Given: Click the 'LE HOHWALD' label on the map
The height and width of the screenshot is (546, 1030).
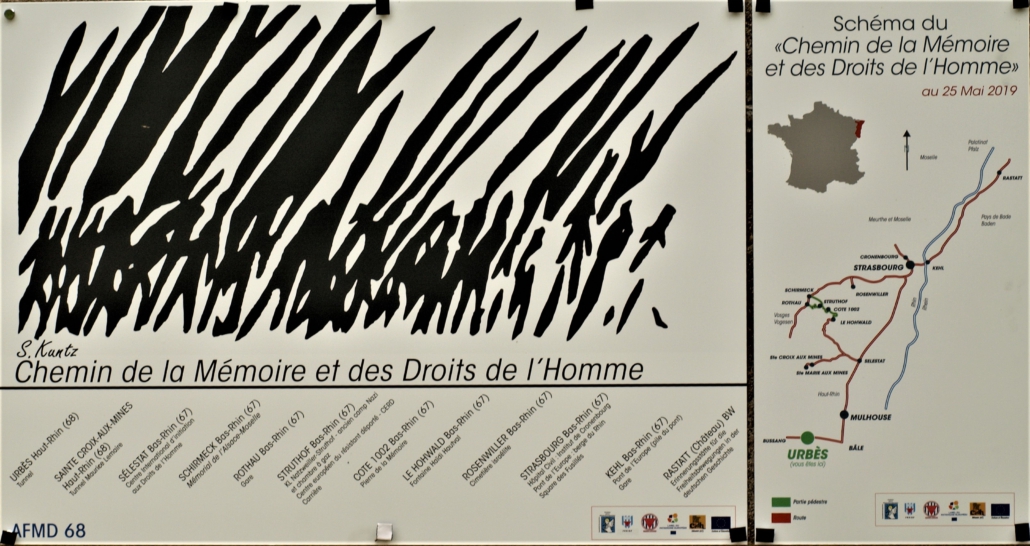Looking at the screenshot, I should point(856,323).
